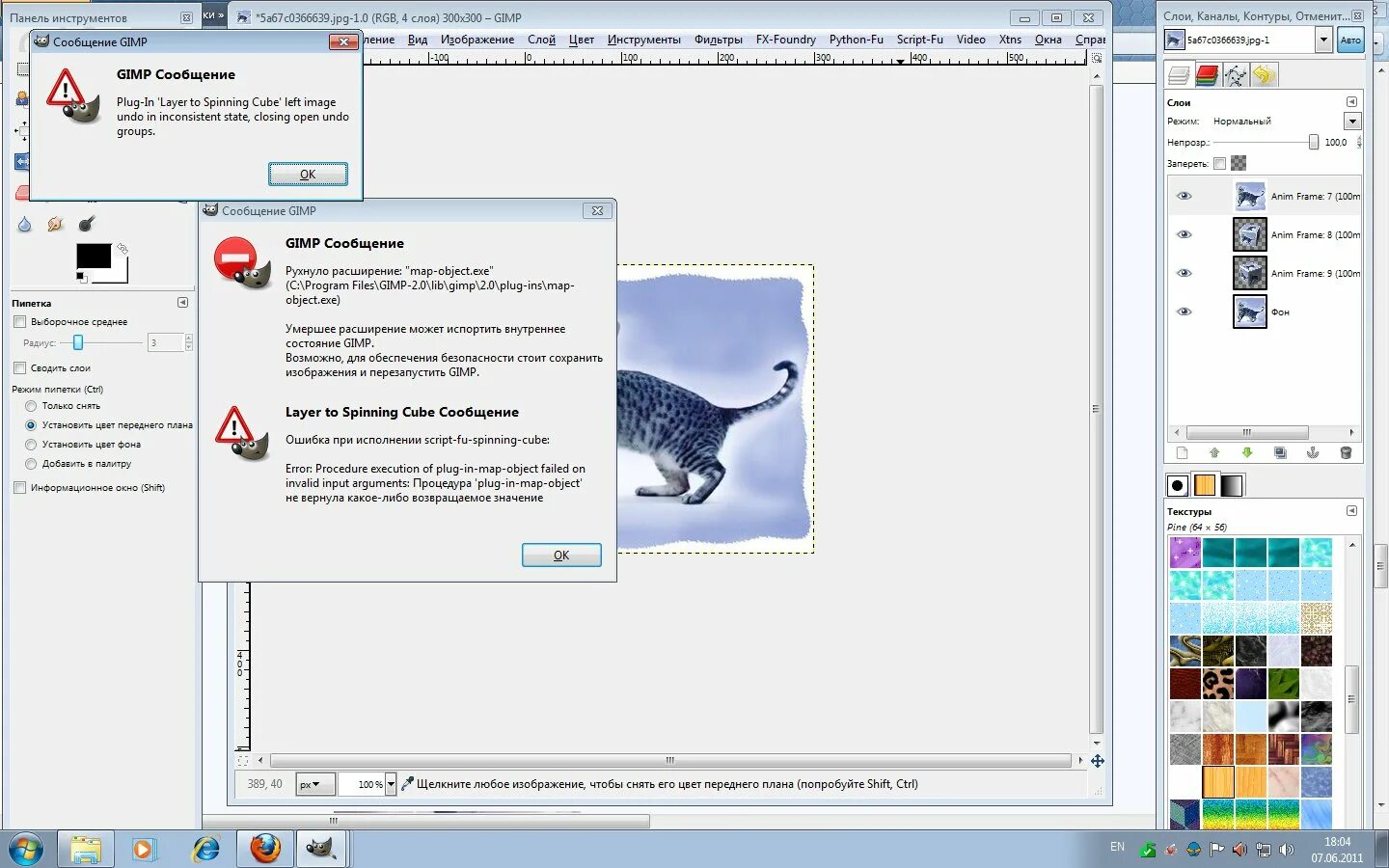1389x868 pixels.
Task: Raise the selected layer with up arrow
Action: point(1214,452)
